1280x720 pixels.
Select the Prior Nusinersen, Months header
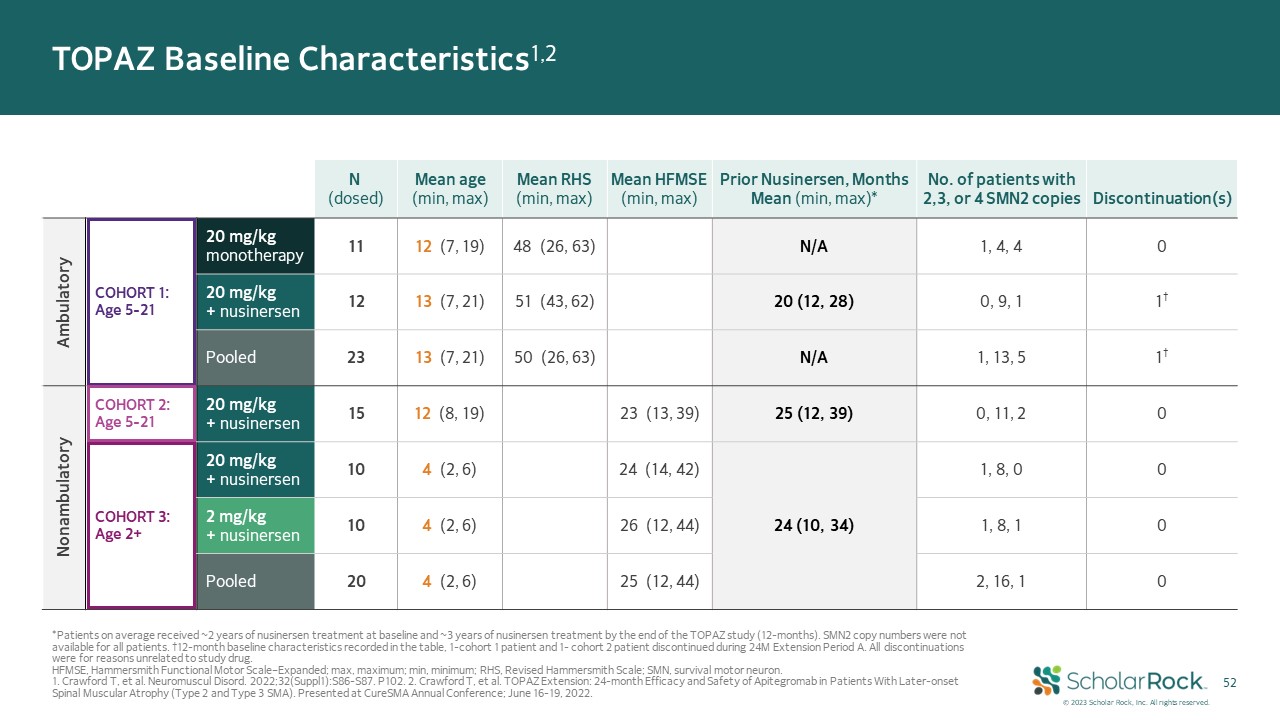tap(814, 189)
